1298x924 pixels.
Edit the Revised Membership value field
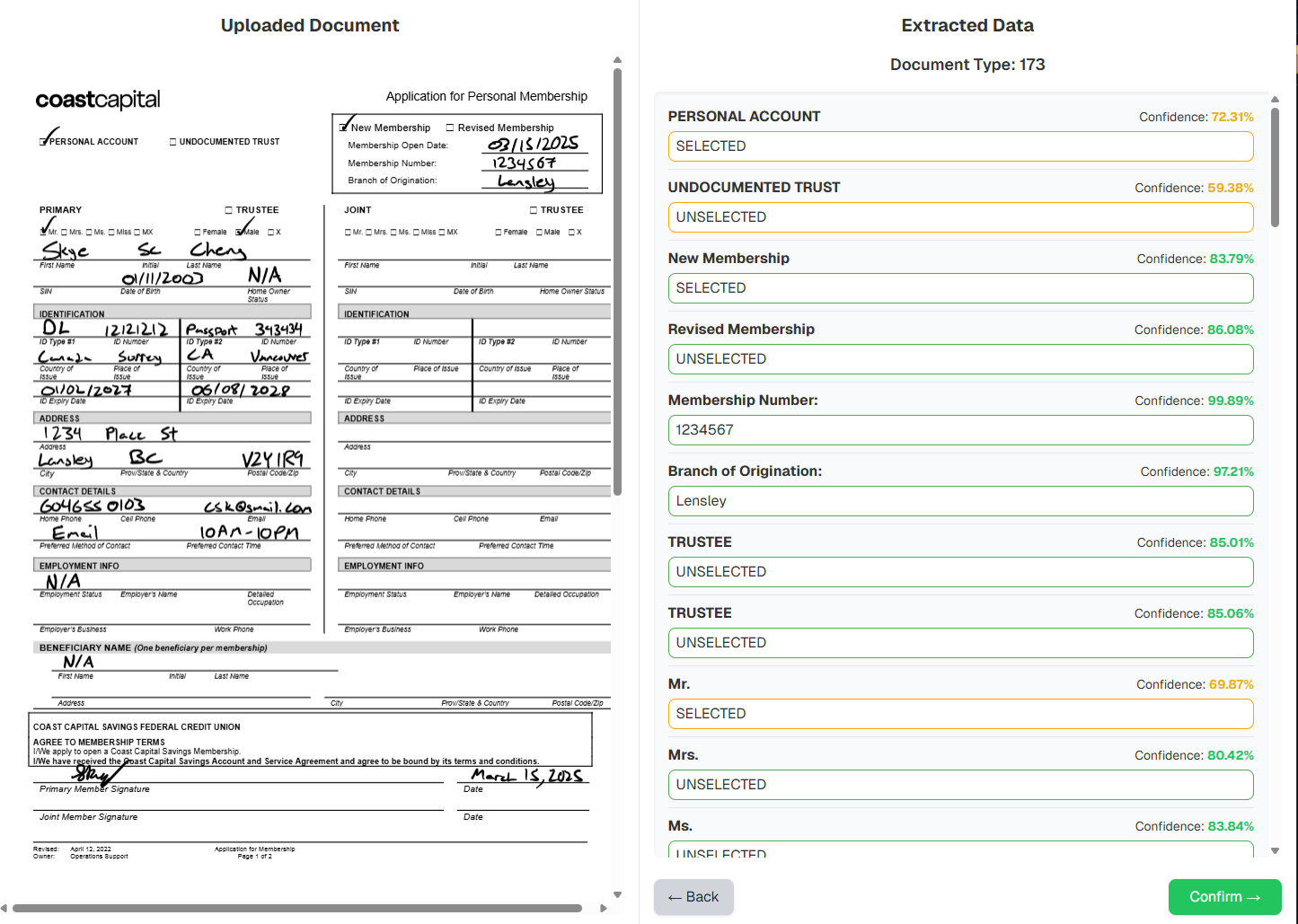pos(960,359)
